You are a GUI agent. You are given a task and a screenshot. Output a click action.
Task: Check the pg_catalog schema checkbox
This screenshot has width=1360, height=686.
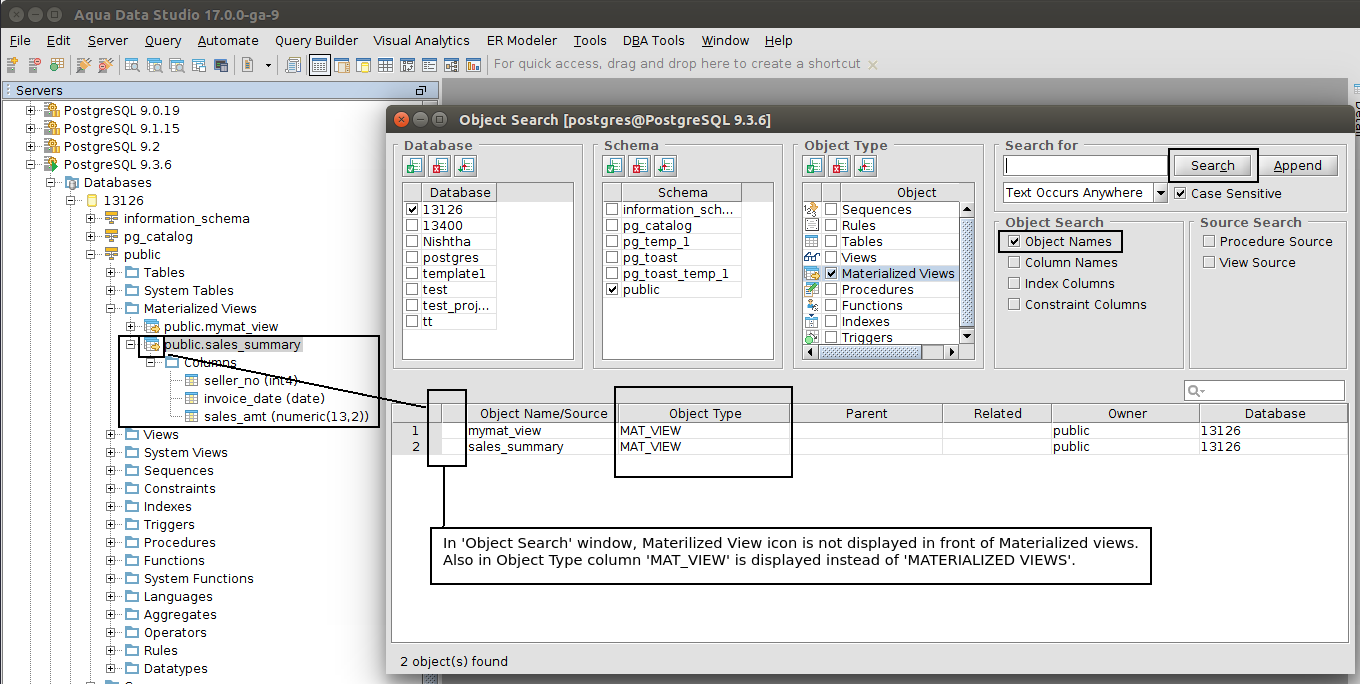pos(612,226)
